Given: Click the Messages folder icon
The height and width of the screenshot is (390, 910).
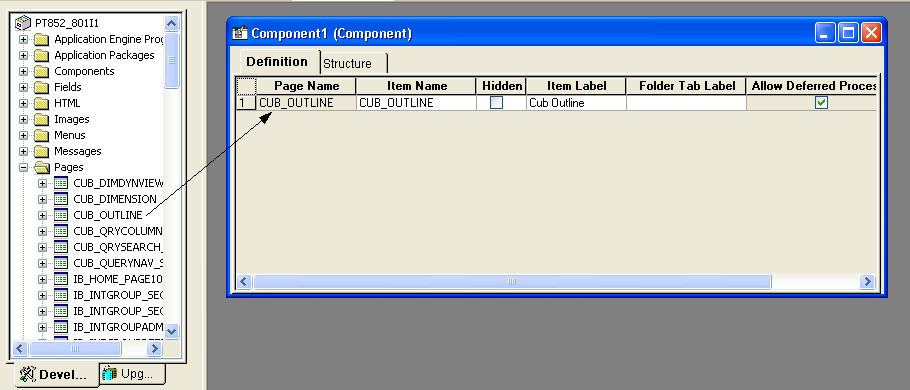Looking at the screenshot, I should tap(41, 151).
